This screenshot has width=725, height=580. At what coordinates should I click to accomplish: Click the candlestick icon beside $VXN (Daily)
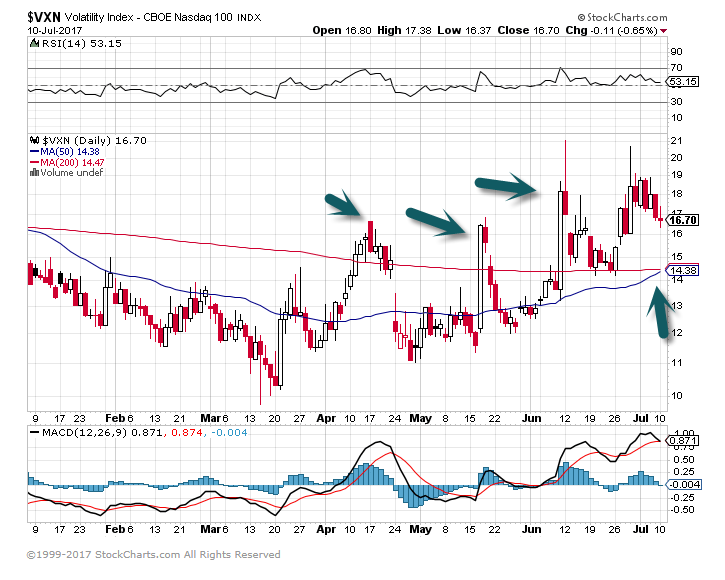pyautogui.click(x=35, y=140)
